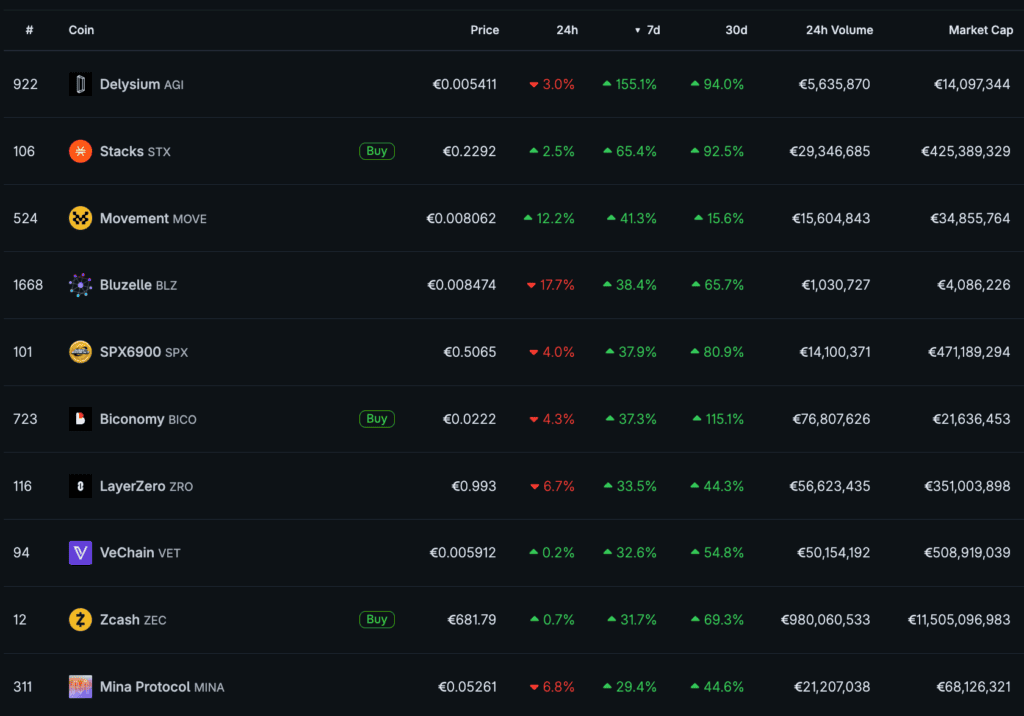
Task: Sort by Market Cap column header
Action: (x=981, y=30)
